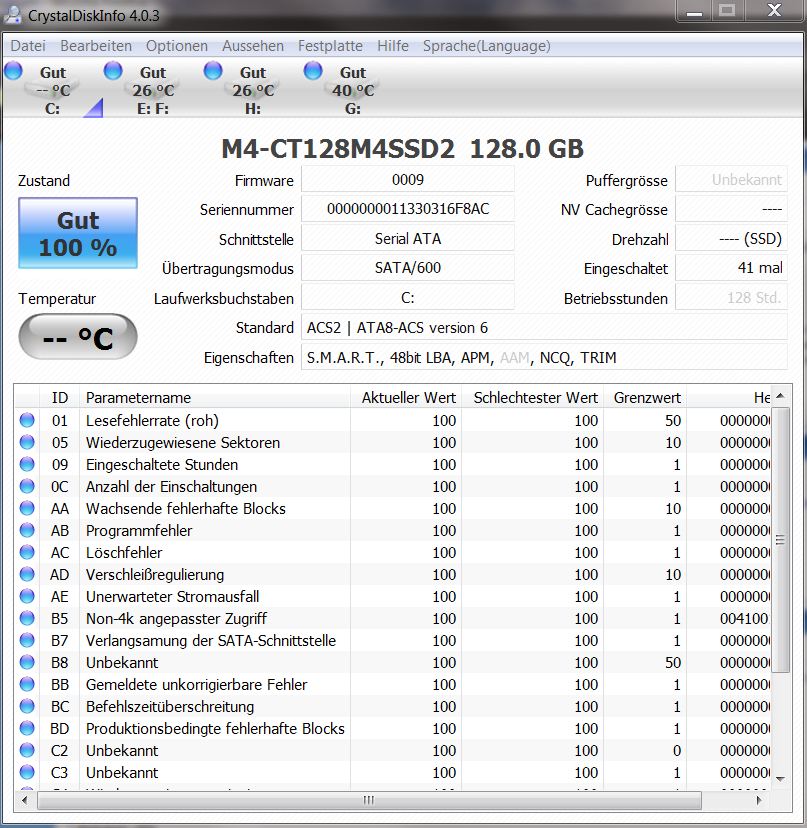Click status dot for Programmfehler row
Viewport: 807px width, 828px height.
tap(27, 530)
